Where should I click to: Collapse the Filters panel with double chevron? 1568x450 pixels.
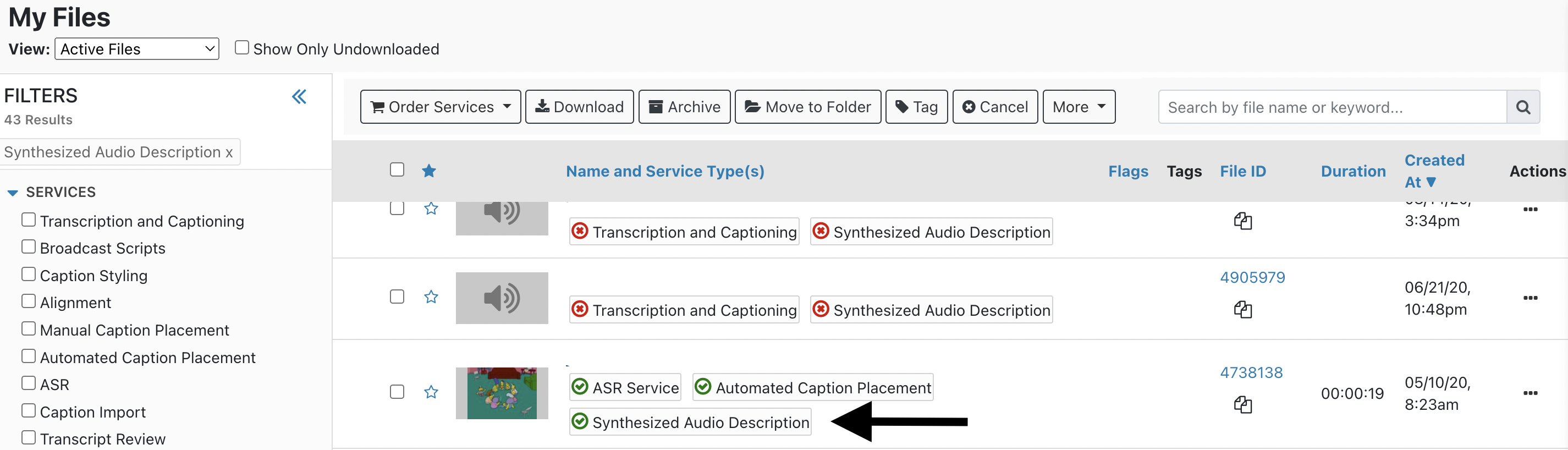299,97
